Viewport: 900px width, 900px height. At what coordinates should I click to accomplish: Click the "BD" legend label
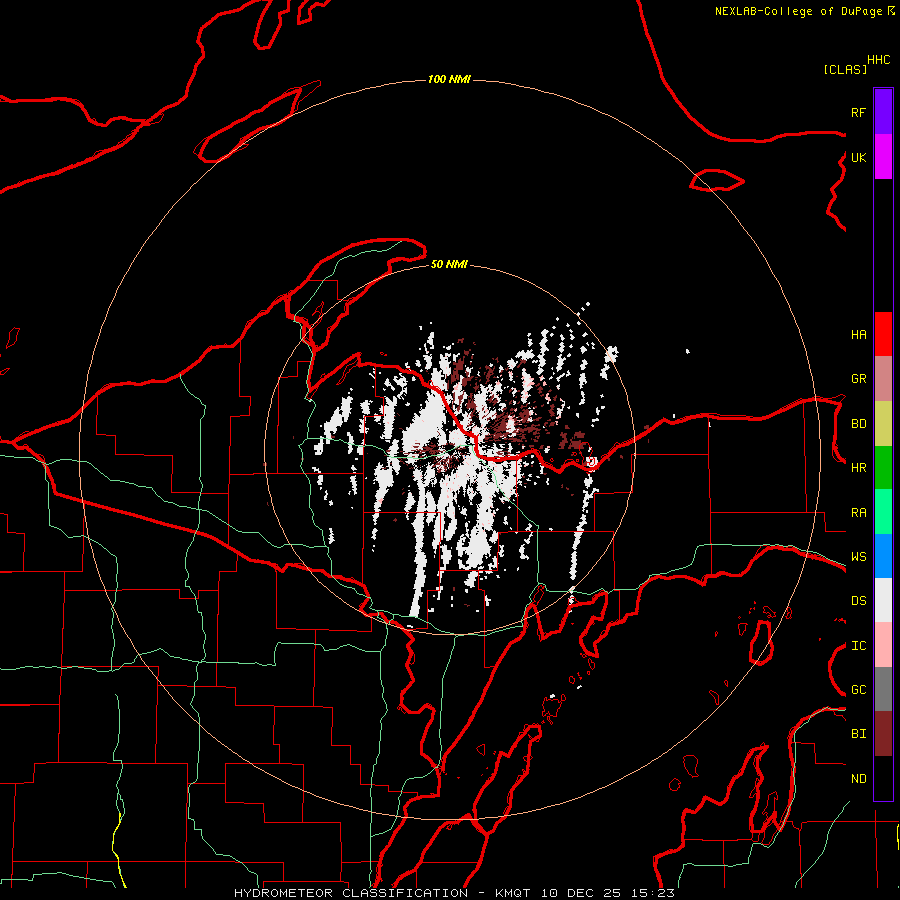(859, 424)
